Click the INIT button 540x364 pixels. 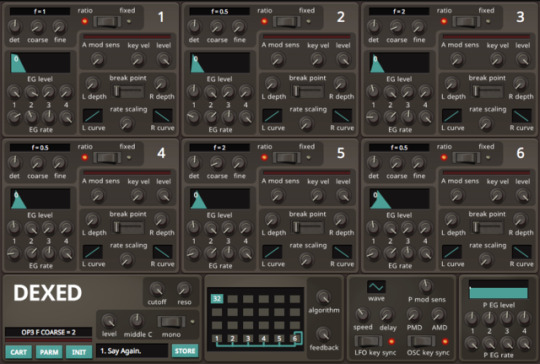[x=79, y=352]
